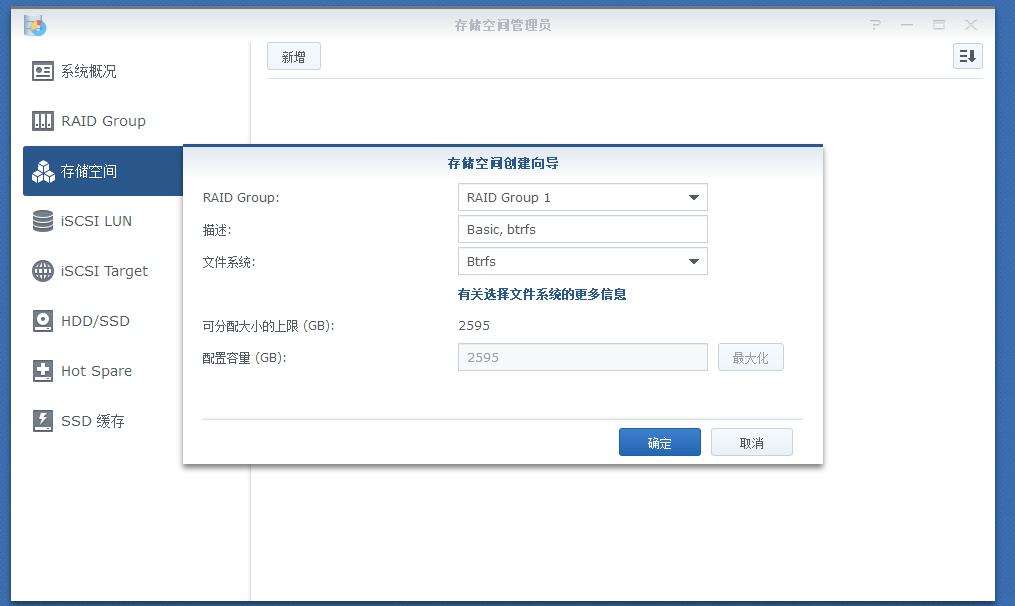Confirm the wizard with 确定
1015x606 pixels.
pyautogui.click(x=659, y=441)
